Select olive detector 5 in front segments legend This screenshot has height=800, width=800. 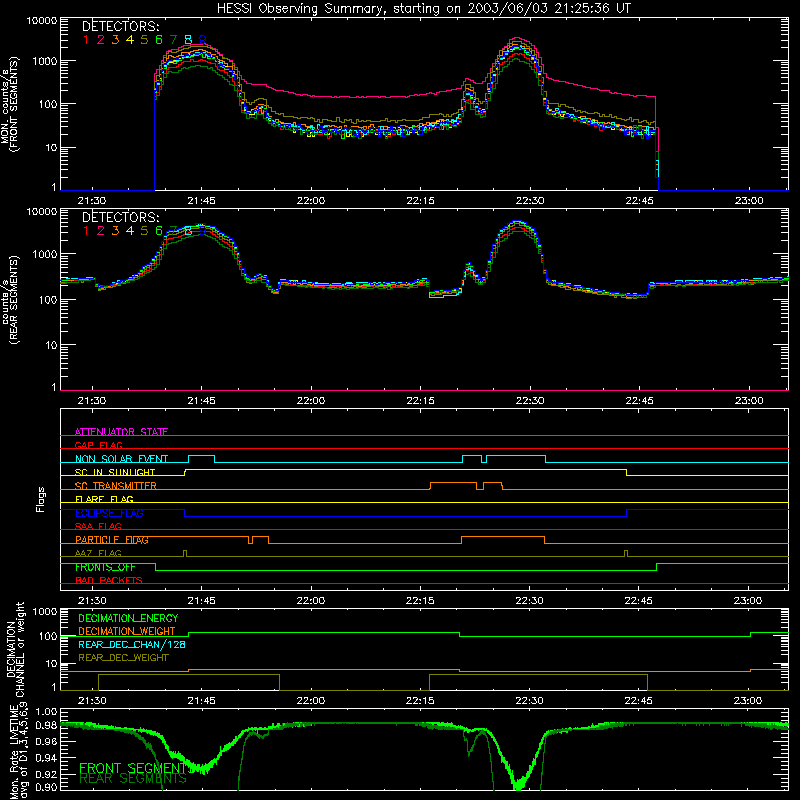point(144,40)
